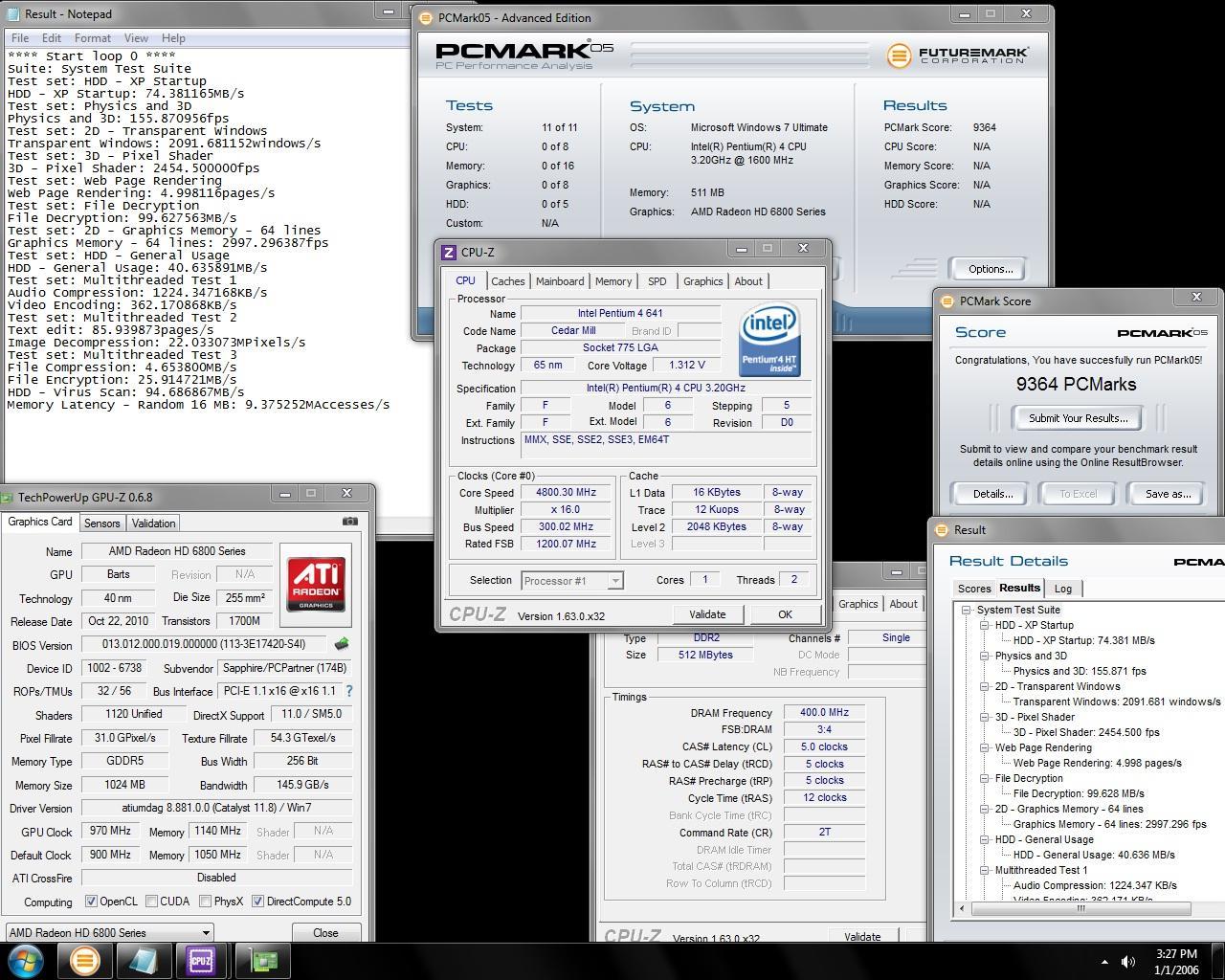Open the GPU-Z taskbar icon
Screen dimensions: 1225x980
tap(262, 961)
